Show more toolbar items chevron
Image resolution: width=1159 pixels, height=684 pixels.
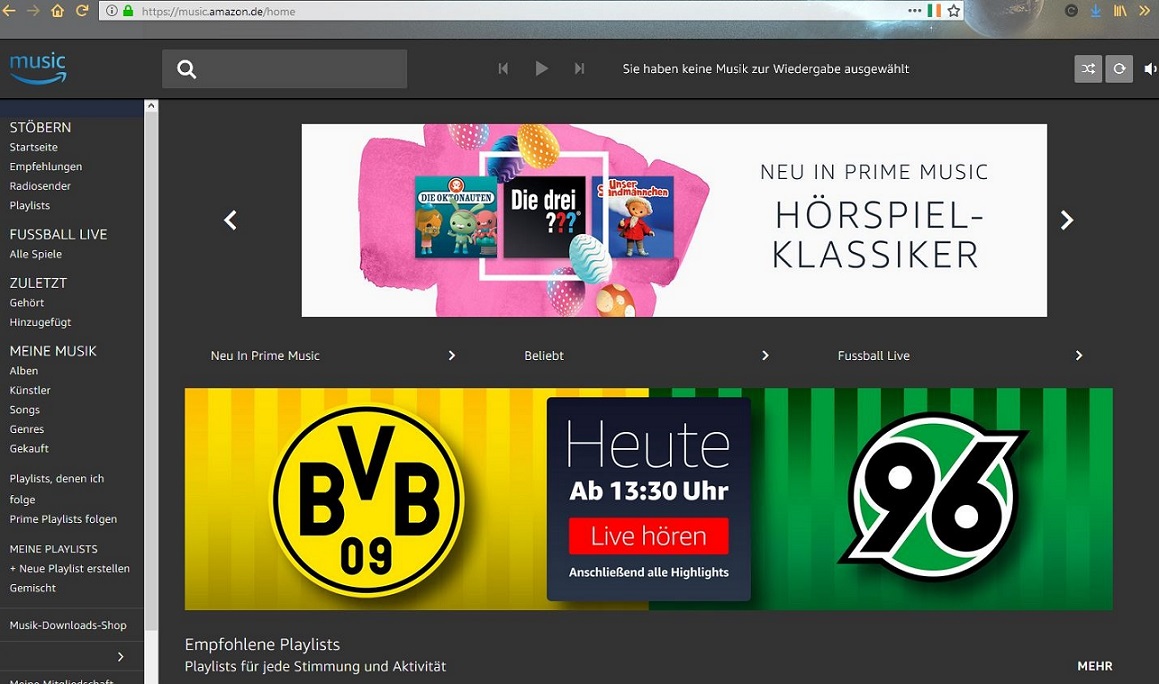tap(1145, 11)
